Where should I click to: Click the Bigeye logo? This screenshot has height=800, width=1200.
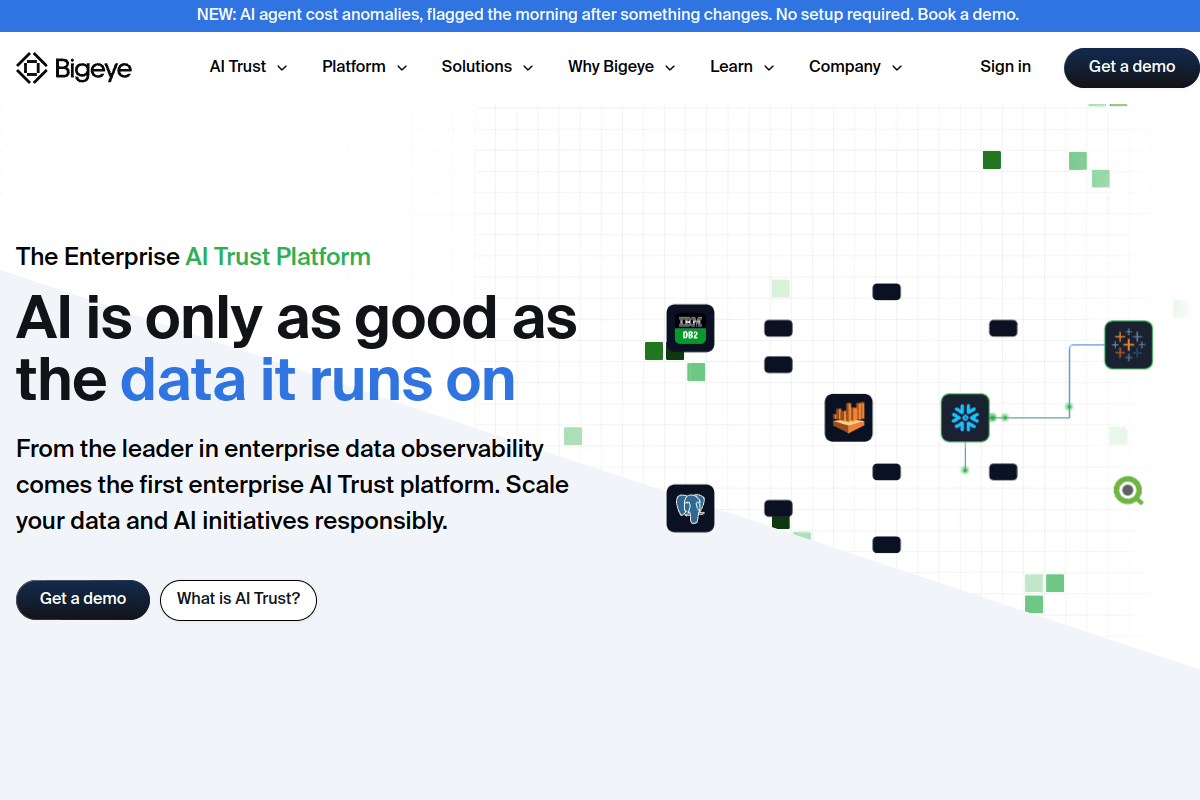(x=74, y=68)
